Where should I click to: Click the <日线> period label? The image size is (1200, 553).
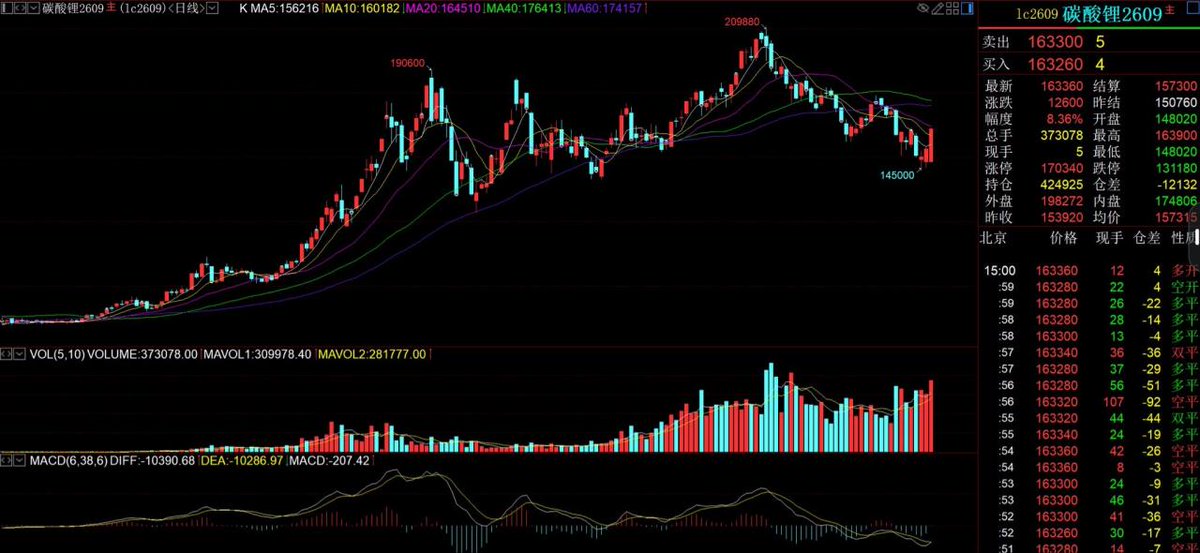coord(186,9)
